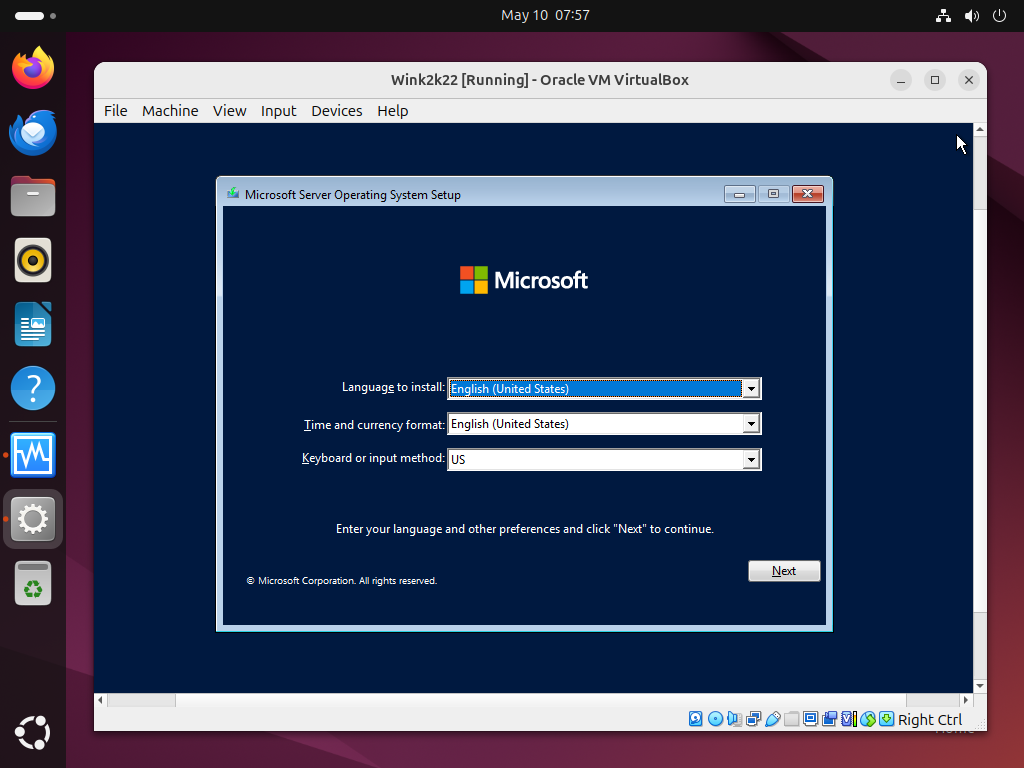Open the VirtualBox File menu
1024x768 pixels.
coord(116,111)
